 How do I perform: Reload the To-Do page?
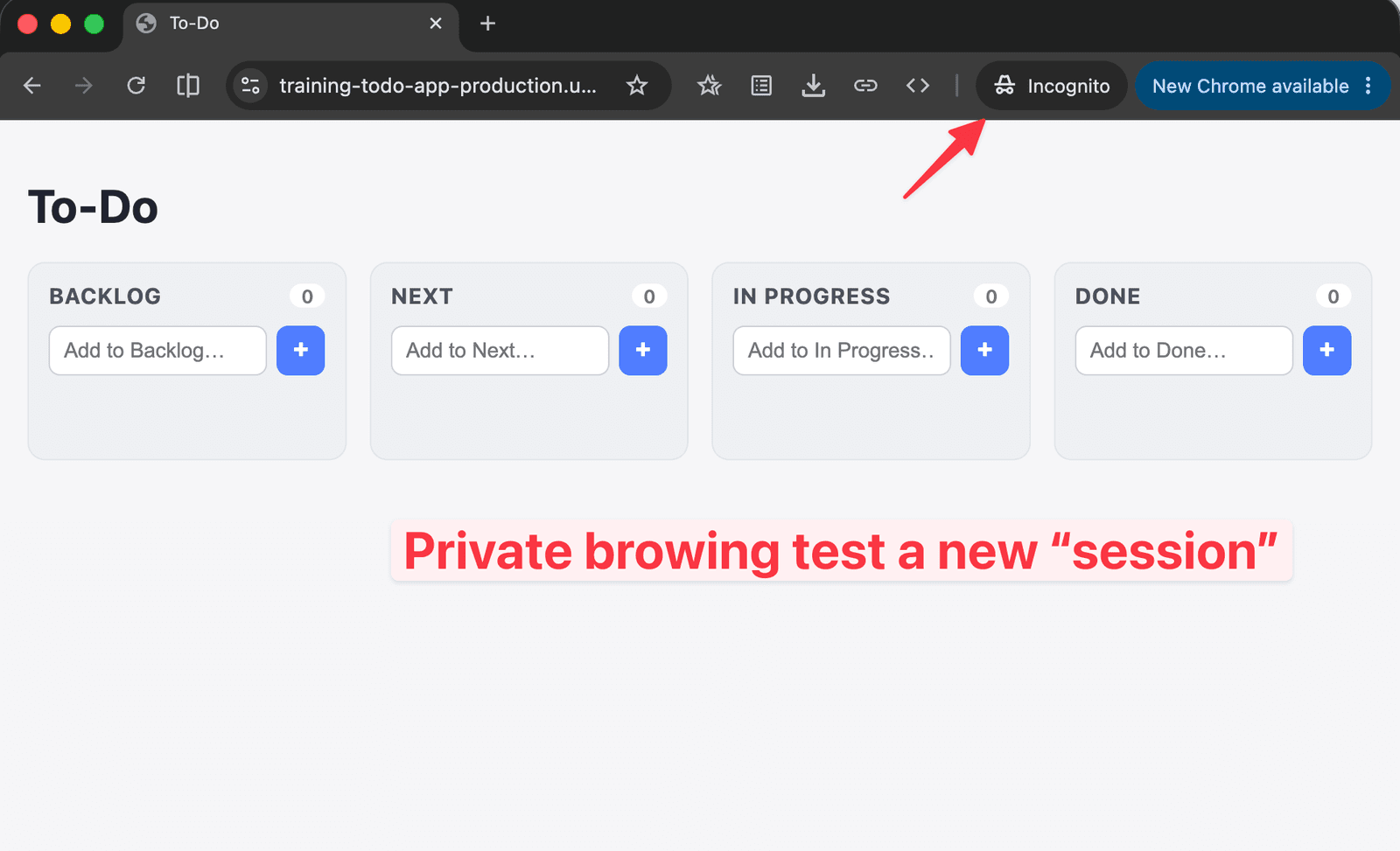coord(136,86)
